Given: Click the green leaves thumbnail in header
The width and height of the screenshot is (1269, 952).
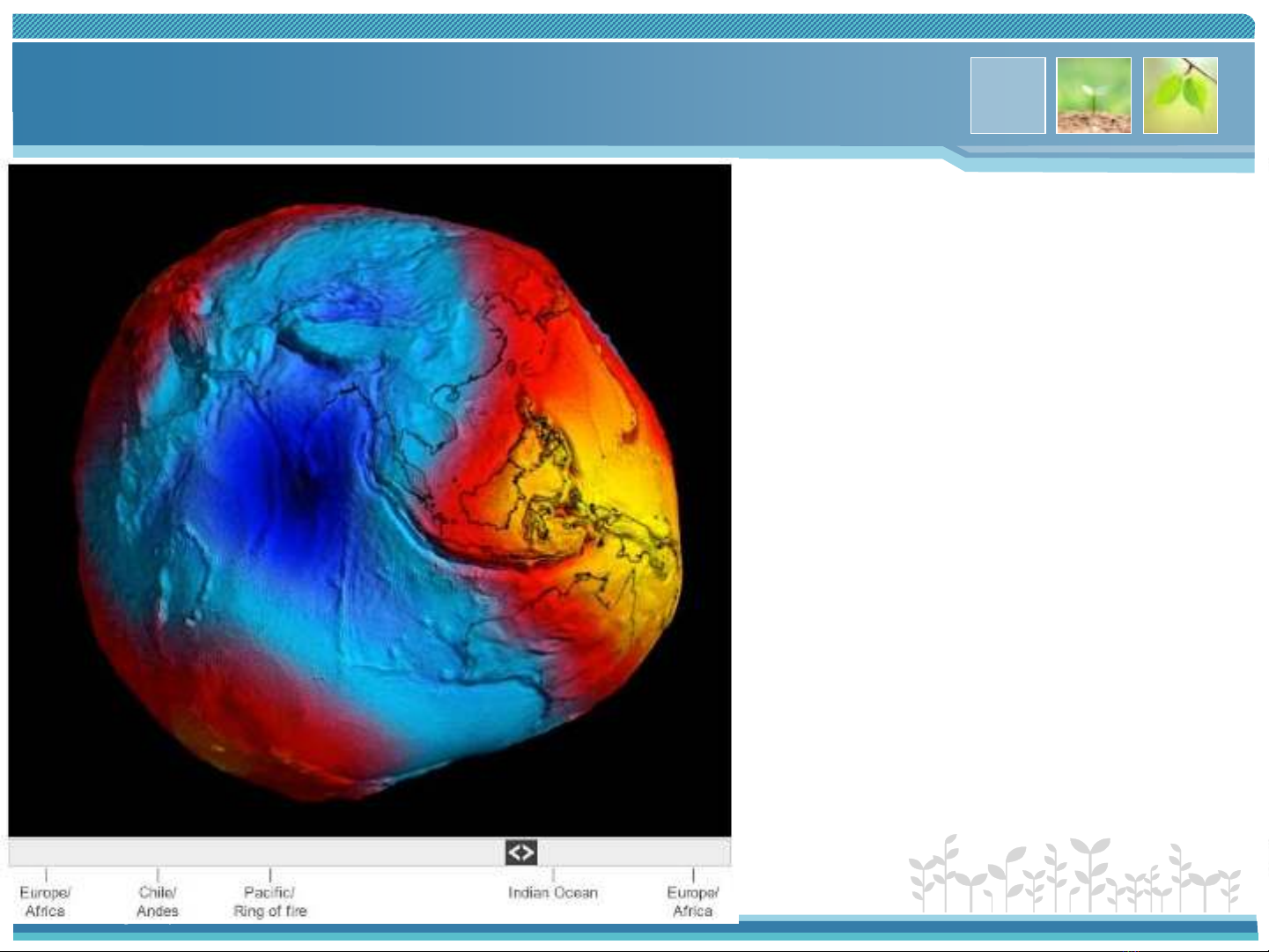Looking at the screenshot, I should pyautogui.click(x=1180, y=96).
